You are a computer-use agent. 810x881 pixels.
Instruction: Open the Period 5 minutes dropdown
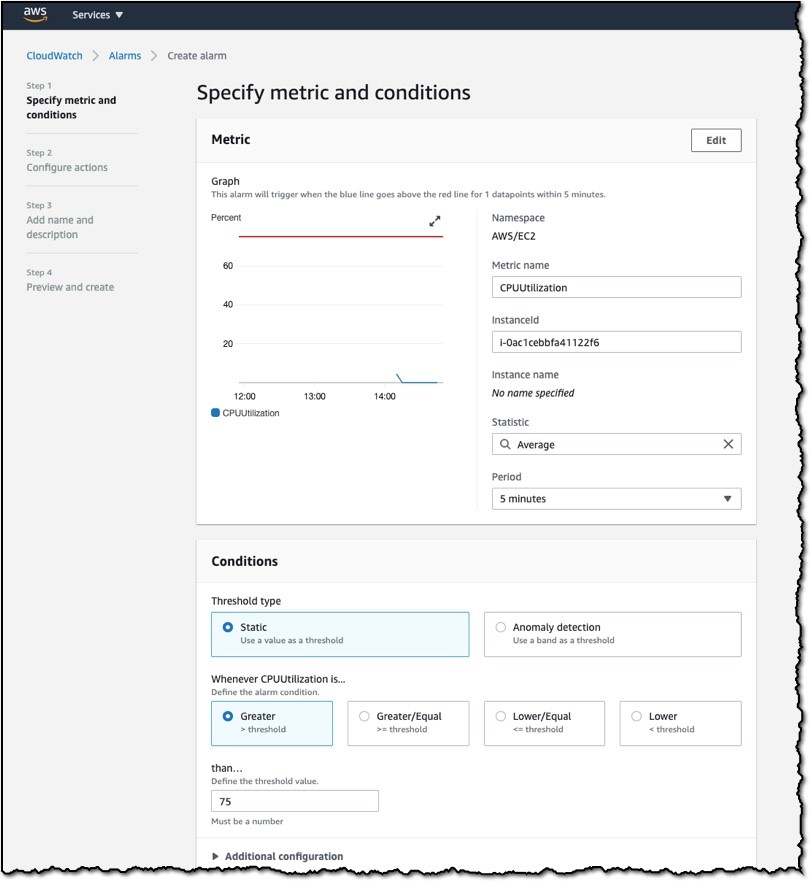click(x=616, y=499)
